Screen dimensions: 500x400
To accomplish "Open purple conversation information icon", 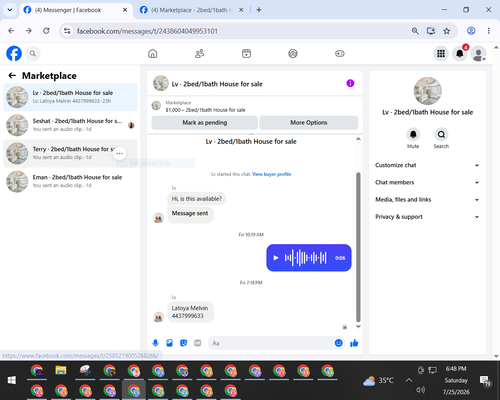I will [350, 83].
